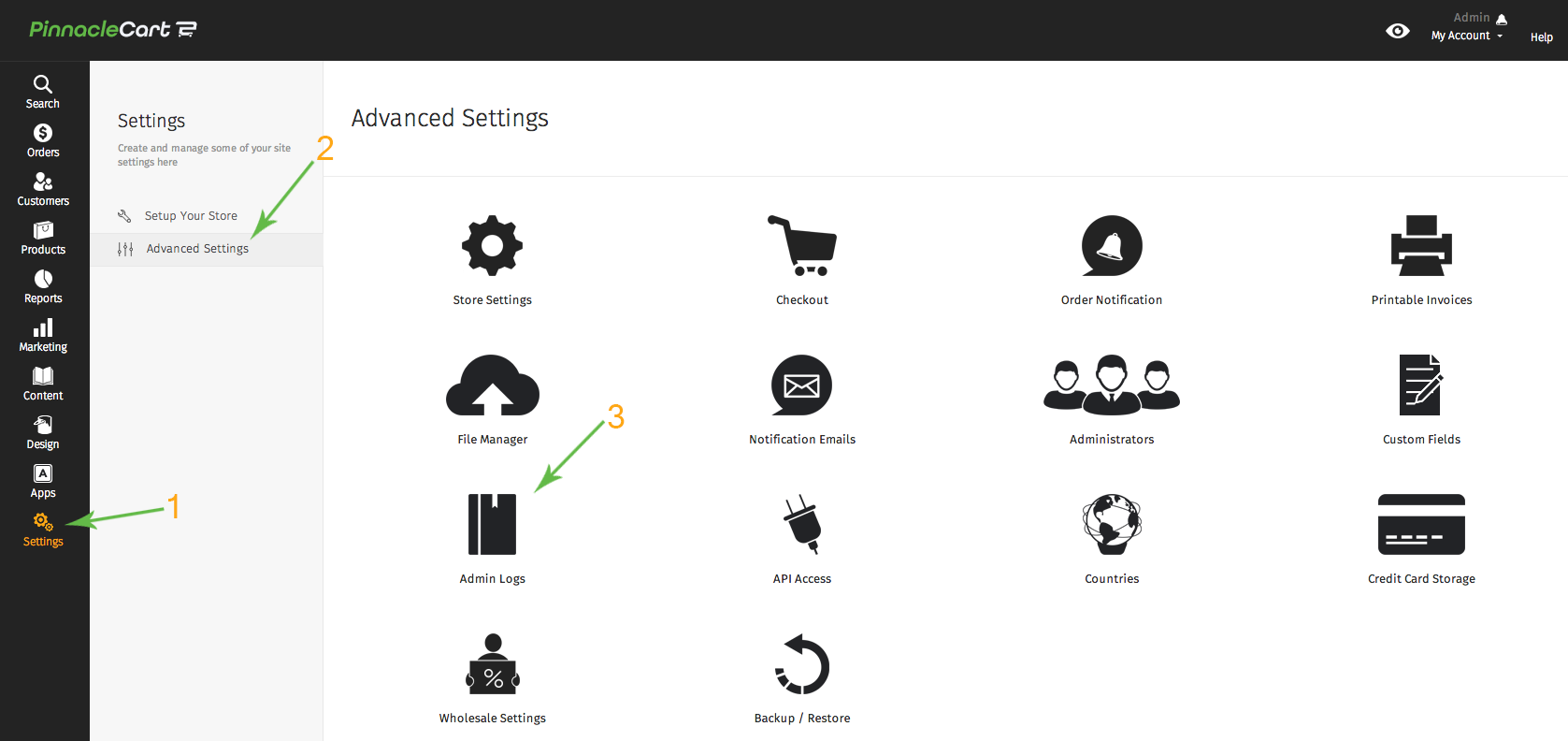1568x741 pixels.
Task: Click the PinnacleCart logo
Action: (x=113, y=29)
